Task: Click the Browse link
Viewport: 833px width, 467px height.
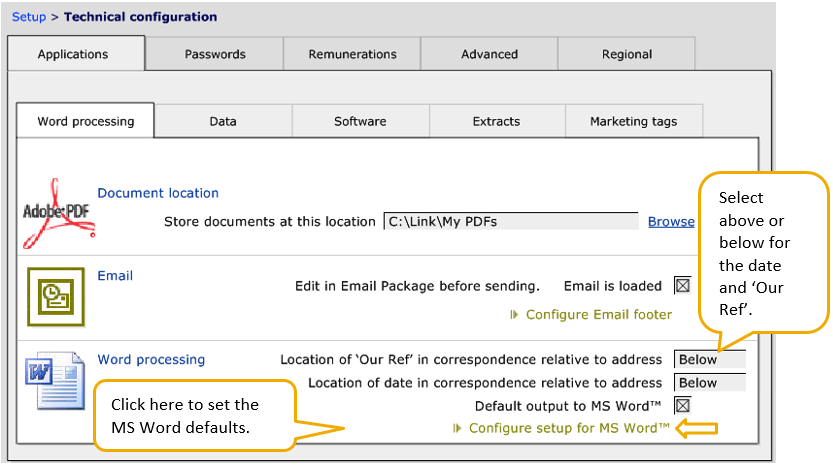Action: (x=671, y=221)
